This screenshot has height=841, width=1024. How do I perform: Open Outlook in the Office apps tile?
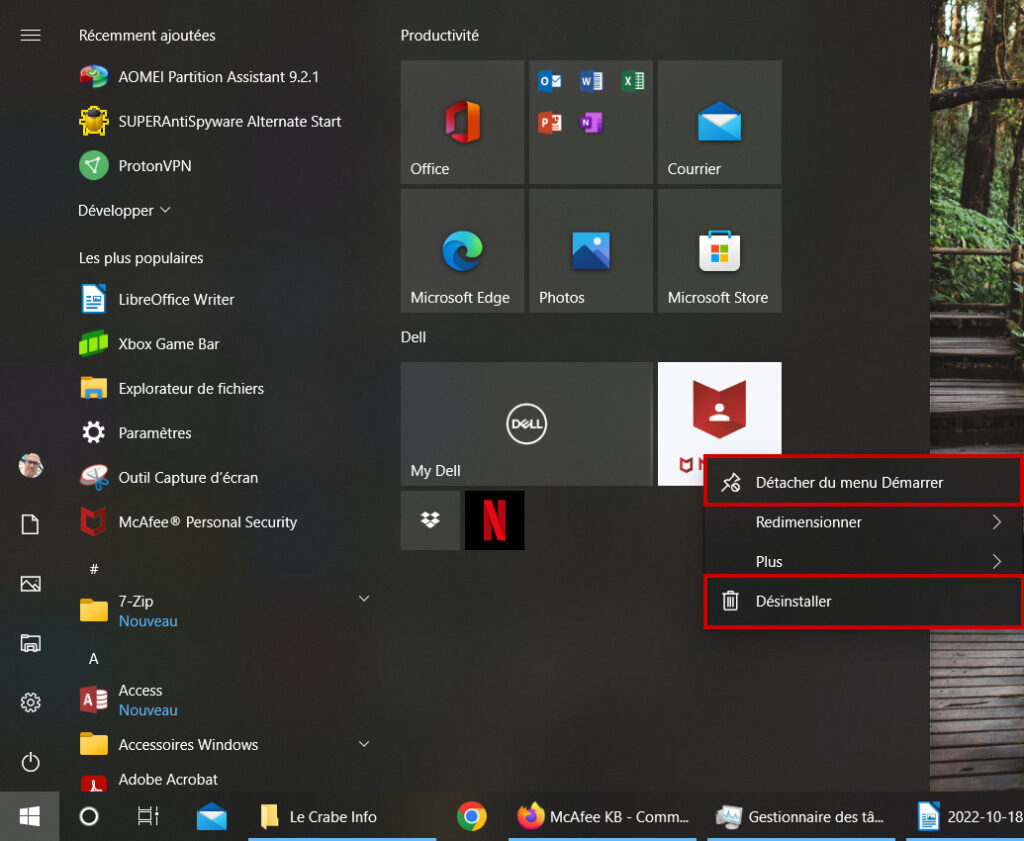[549, 81]
